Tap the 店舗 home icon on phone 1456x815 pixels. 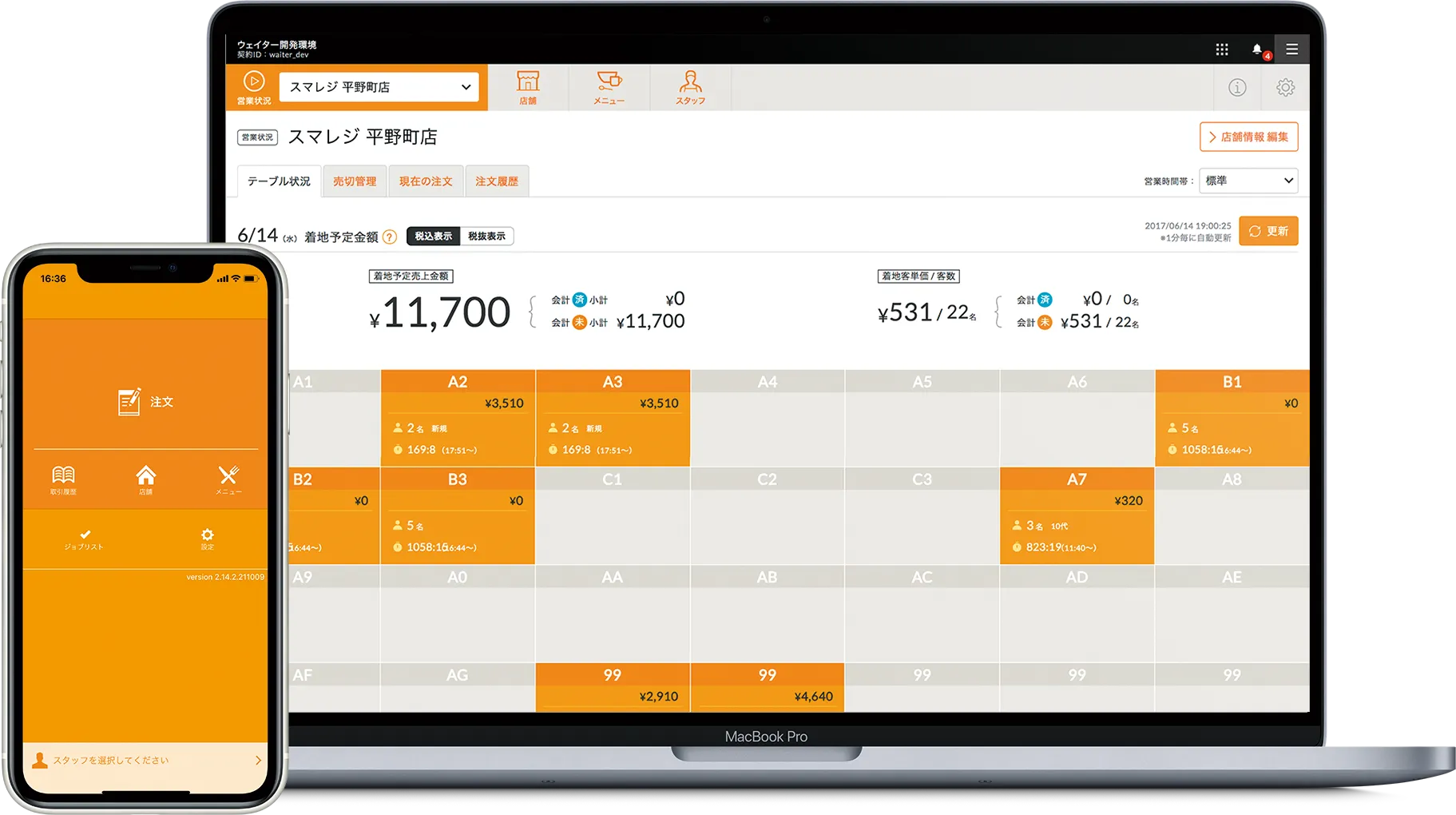[x=145, y=480]
